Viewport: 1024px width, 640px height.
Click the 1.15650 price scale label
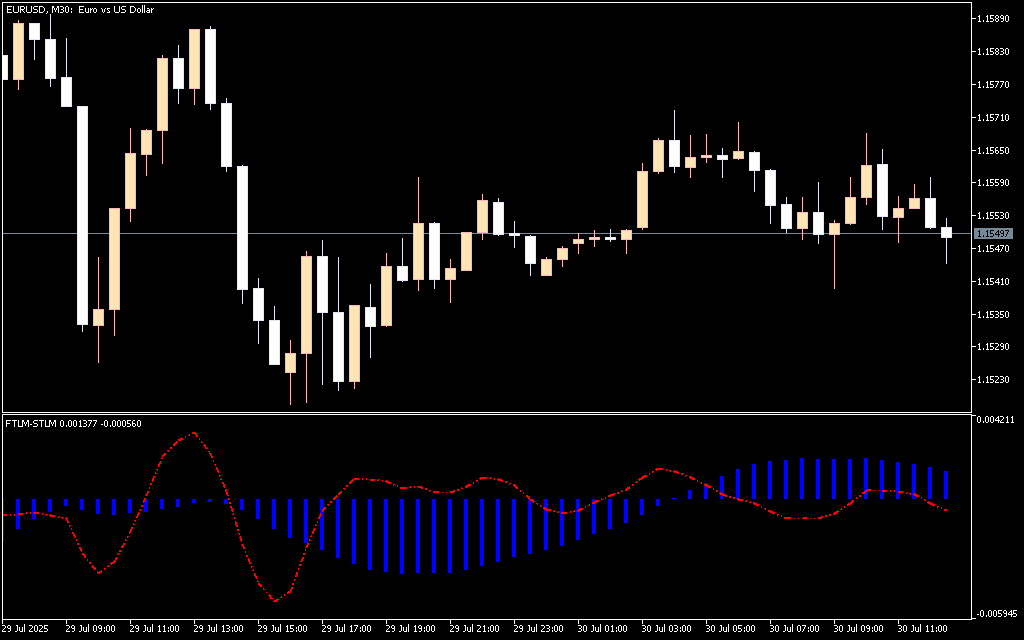click(x=993, y=151)
